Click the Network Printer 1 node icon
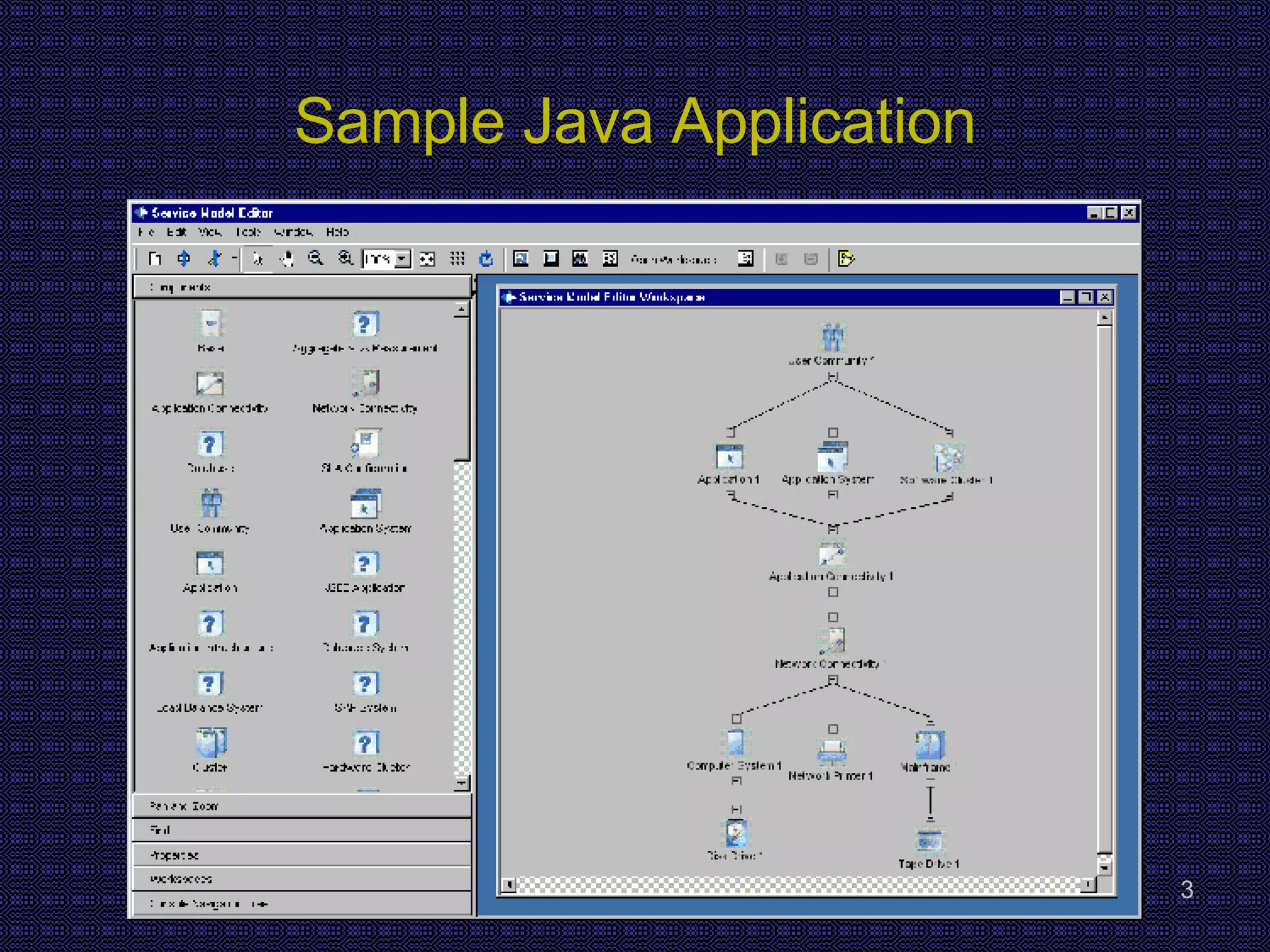The width and height of the screenshot is (1270, 952). pyautogui.click(x=832, y=751)
